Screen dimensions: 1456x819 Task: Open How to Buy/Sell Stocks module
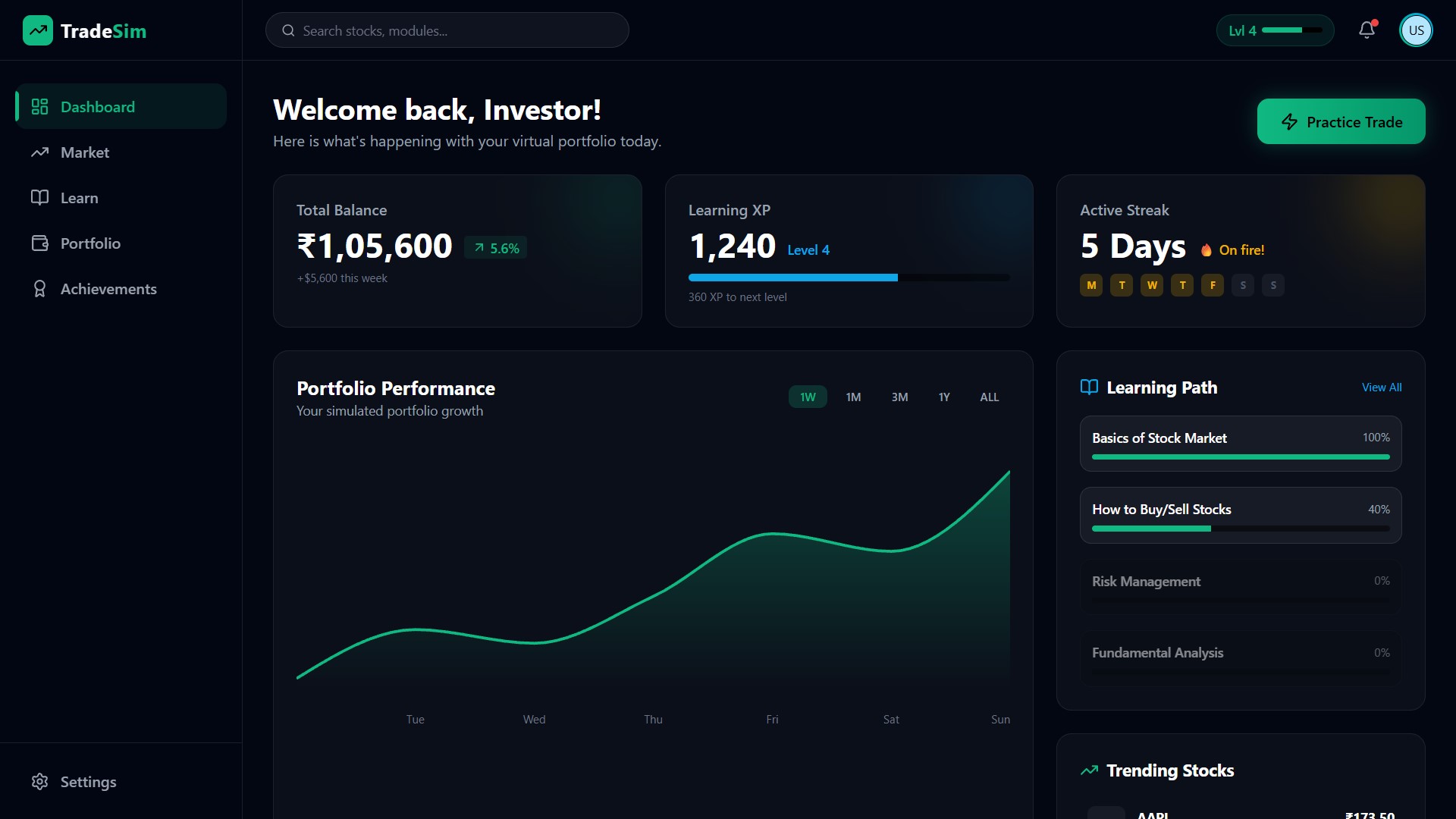tap(1241, 515)
